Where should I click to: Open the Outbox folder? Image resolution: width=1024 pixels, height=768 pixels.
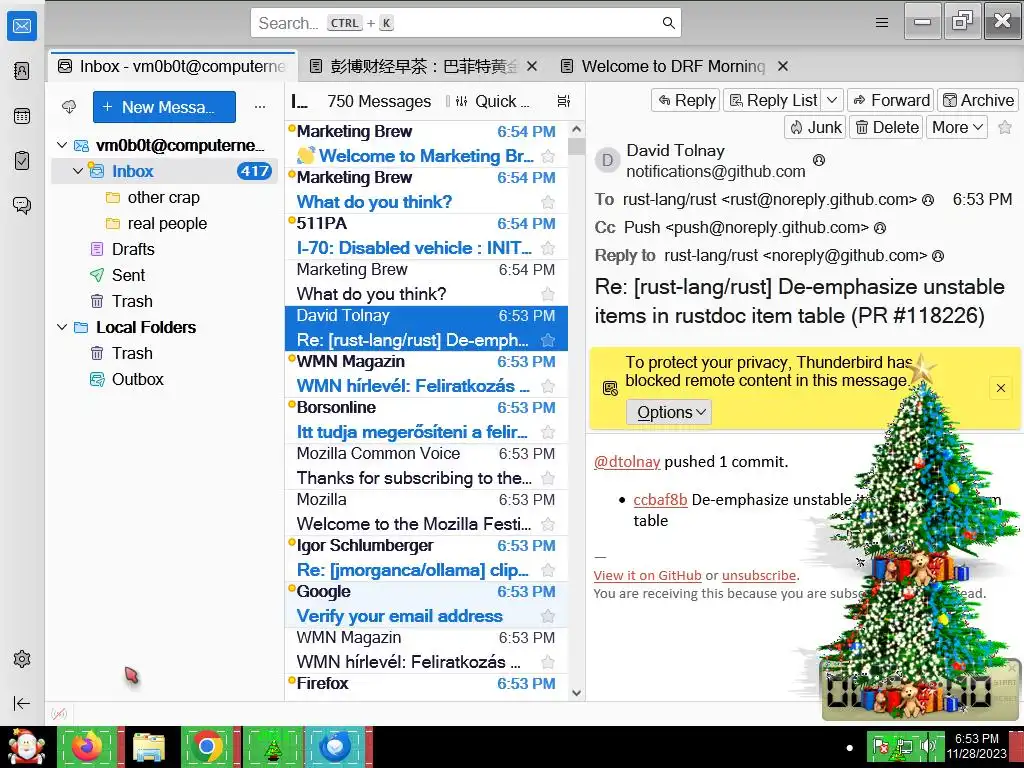(138, 379)
